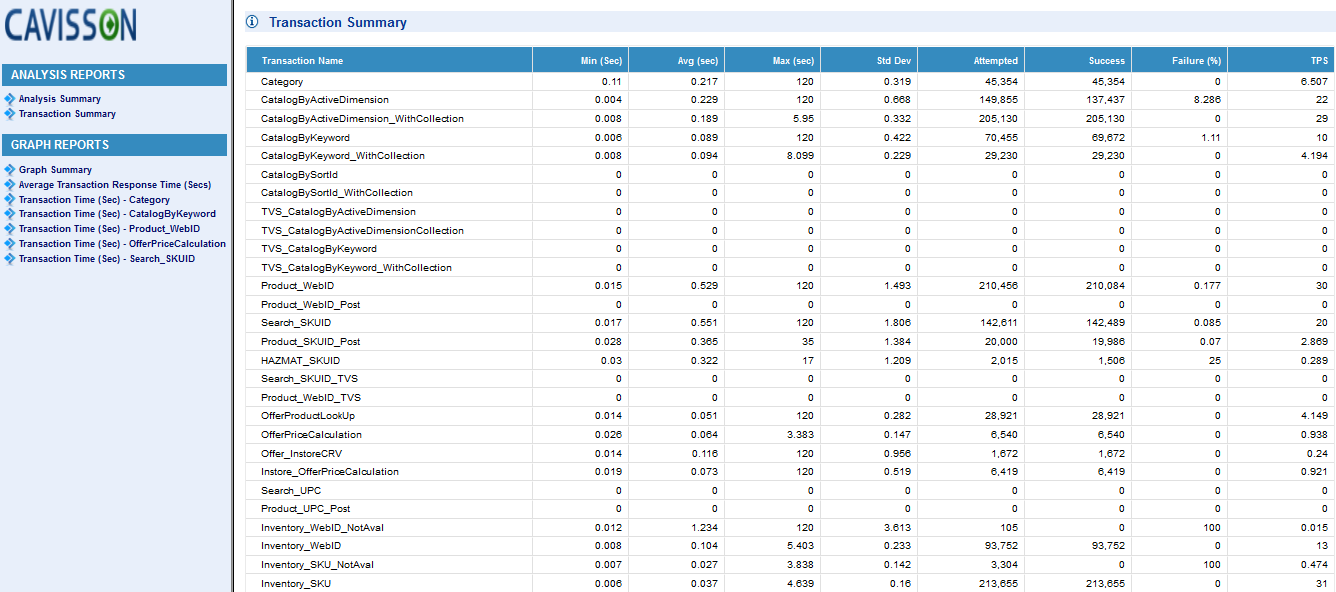This screenshot has width=1336, height=592.
Task: Click the ANALYSIS REPORTS section header
Action: coord(114,75)
